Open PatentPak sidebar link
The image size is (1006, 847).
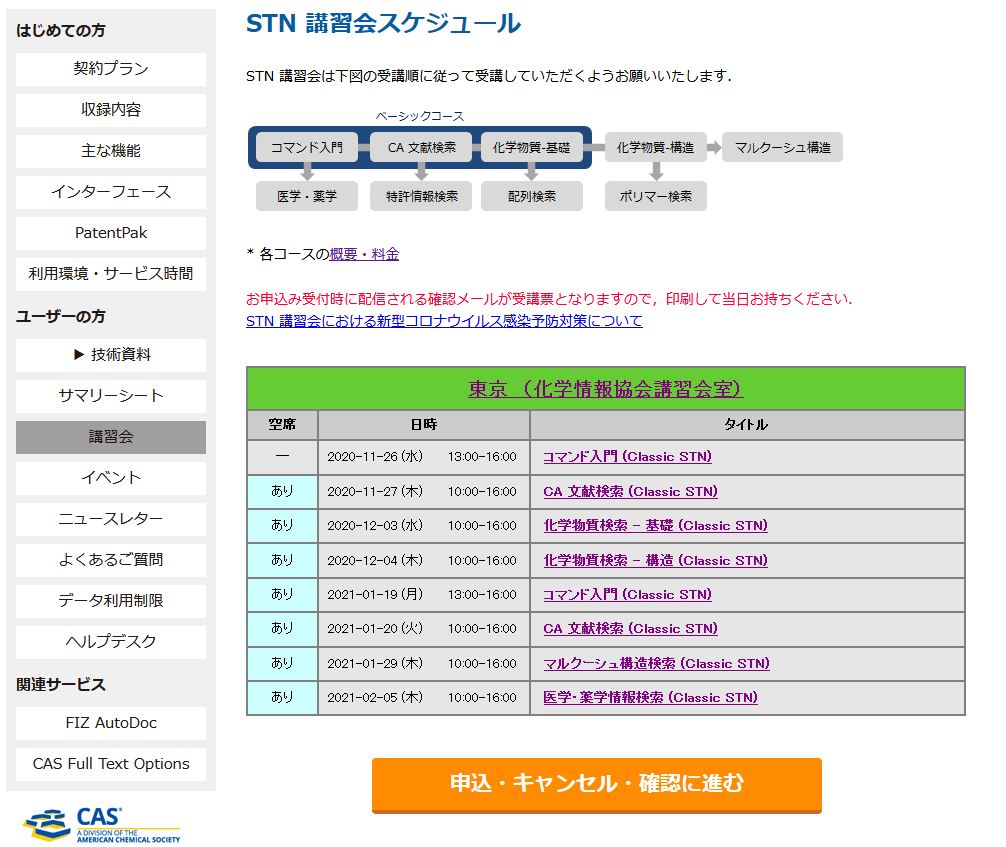[x=111, y=233]
